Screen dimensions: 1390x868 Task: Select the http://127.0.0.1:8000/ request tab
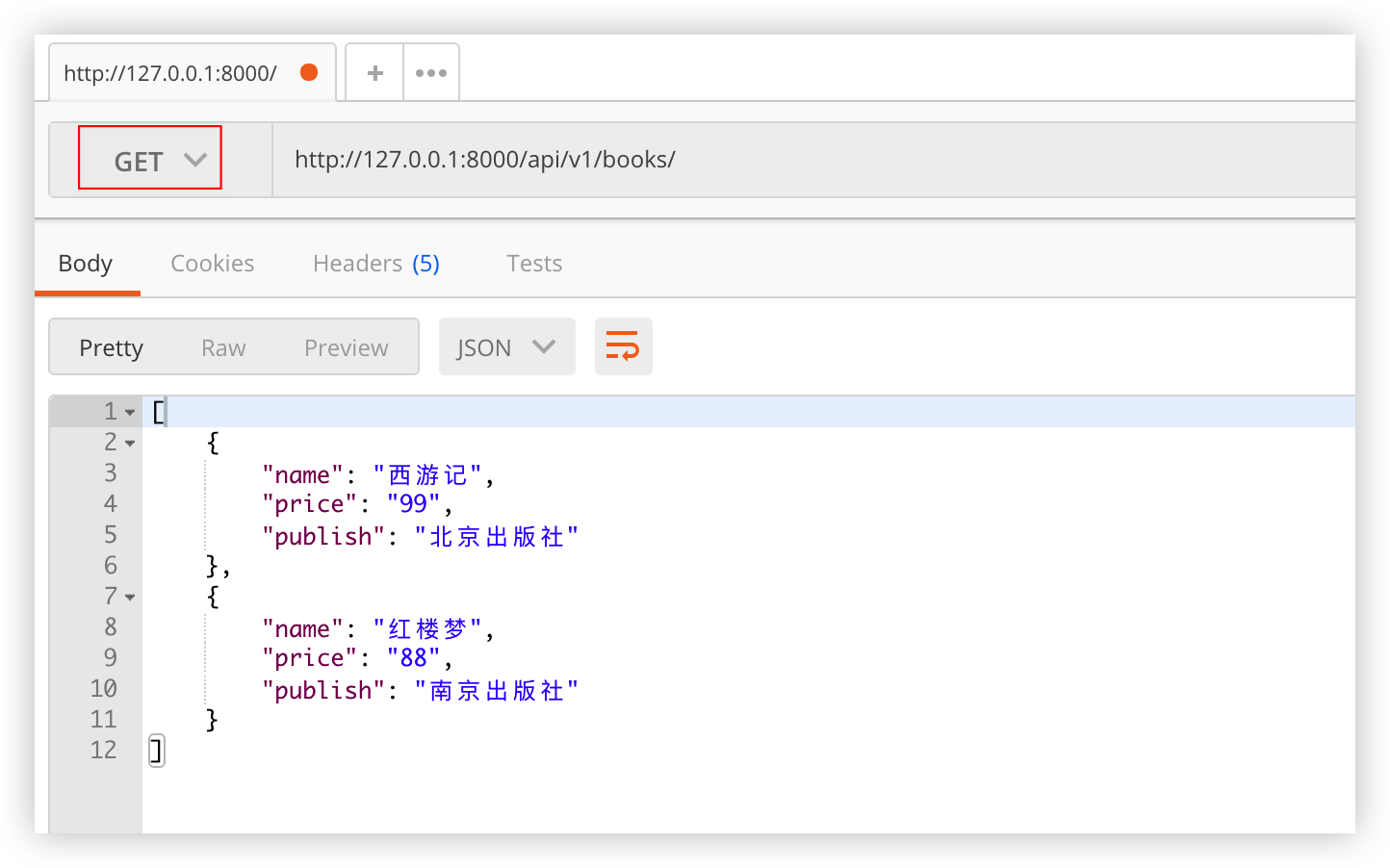(192, 72)
